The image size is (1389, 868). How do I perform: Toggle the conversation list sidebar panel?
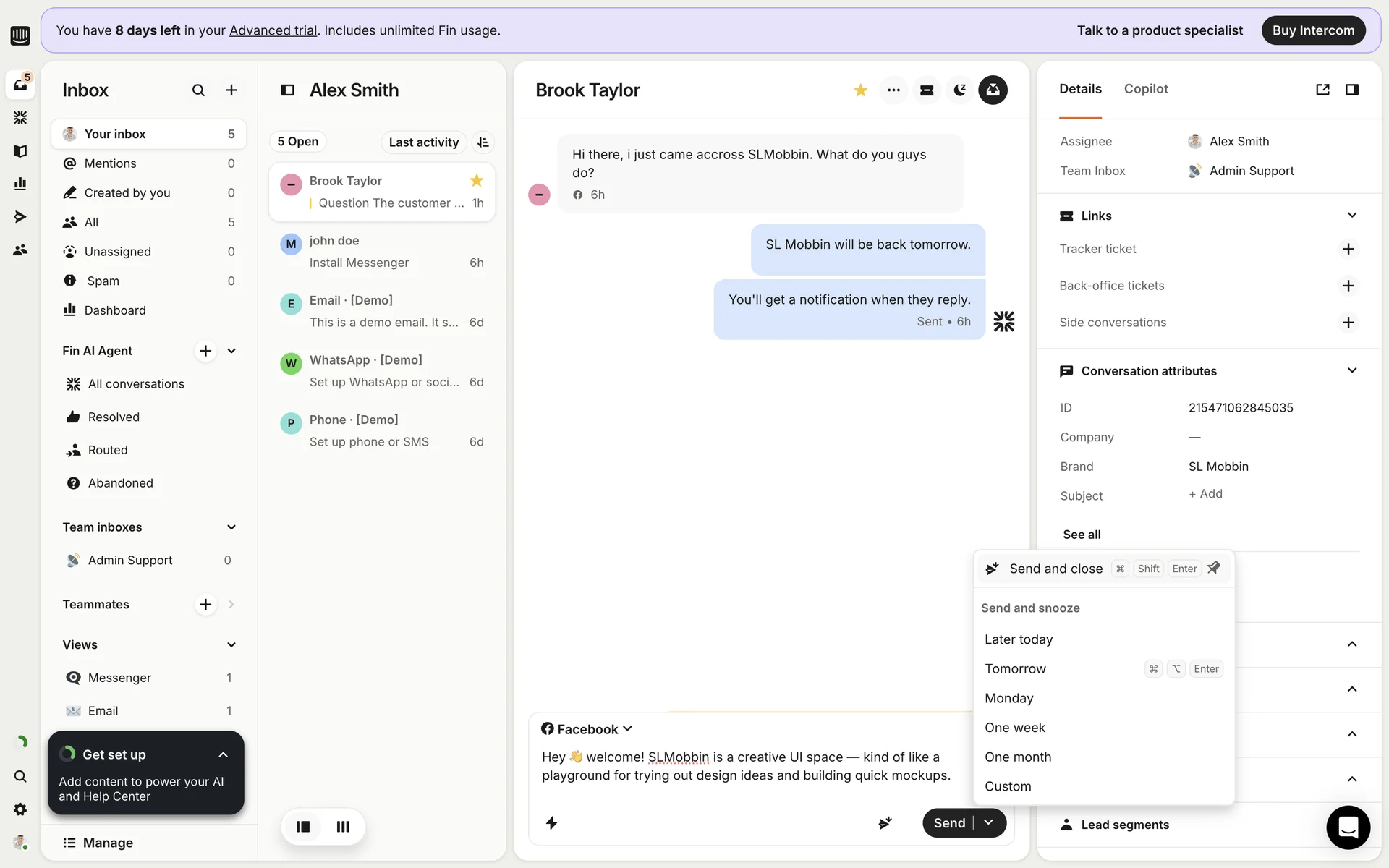point(287,90)
